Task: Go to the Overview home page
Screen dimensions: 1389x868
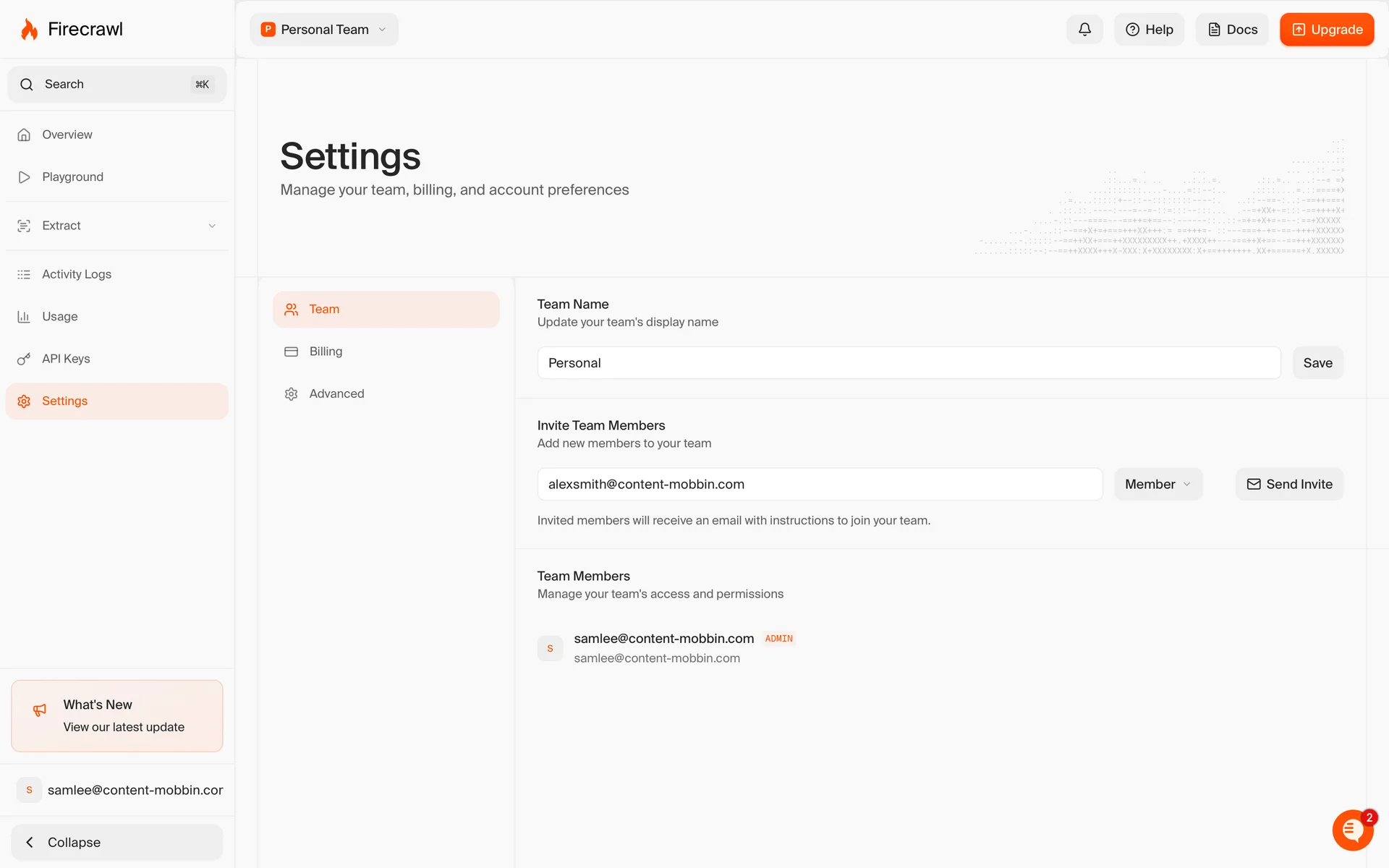Action: (67, 135)
